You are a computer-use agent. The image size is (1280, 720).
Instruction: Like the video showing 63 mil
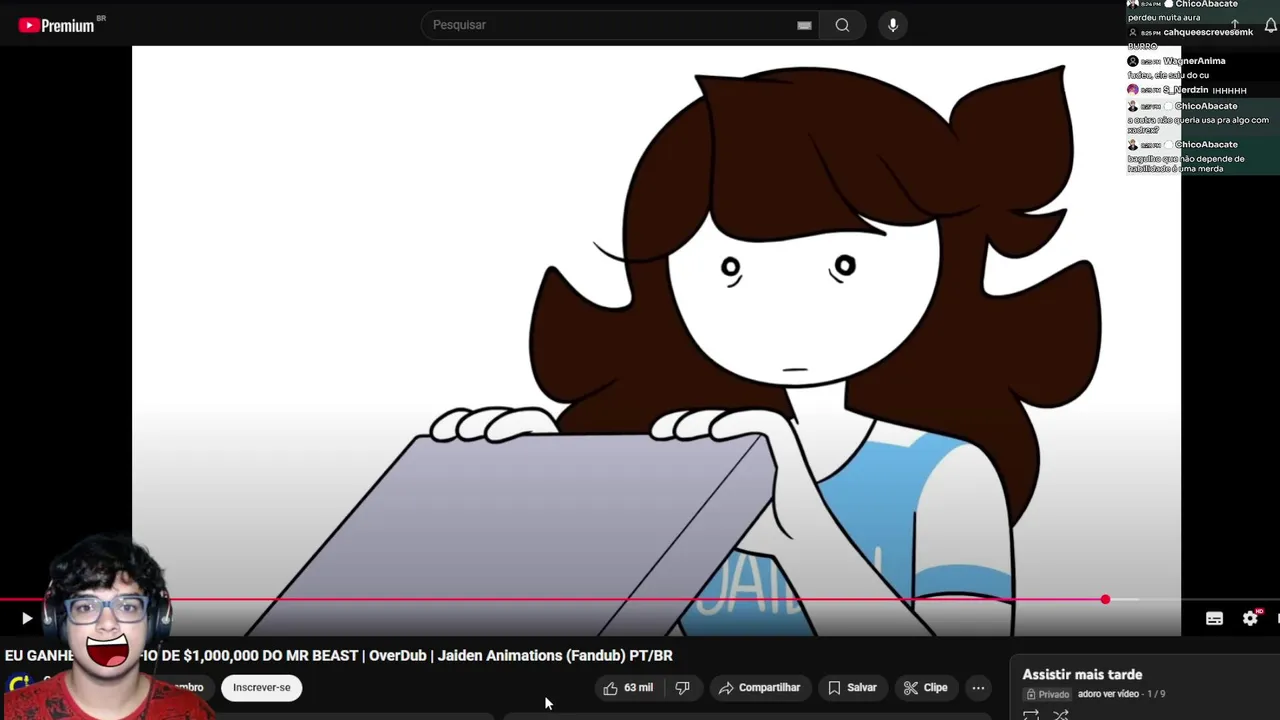[x=628, y=687]
